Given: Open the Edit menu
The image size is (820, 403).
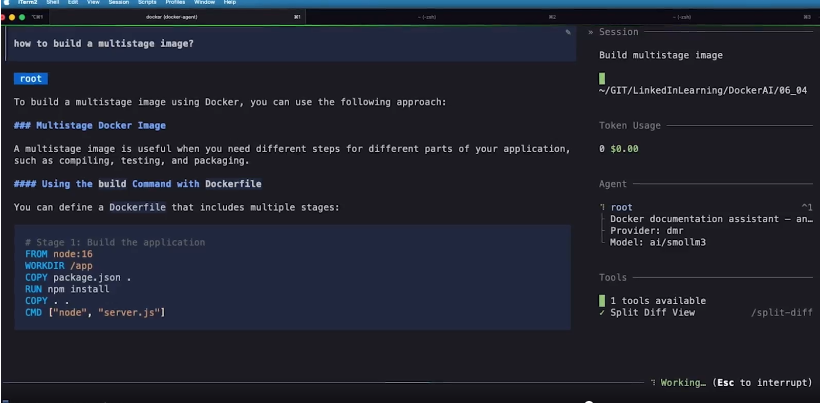Looking at the screenshot, I should [73, 3].
